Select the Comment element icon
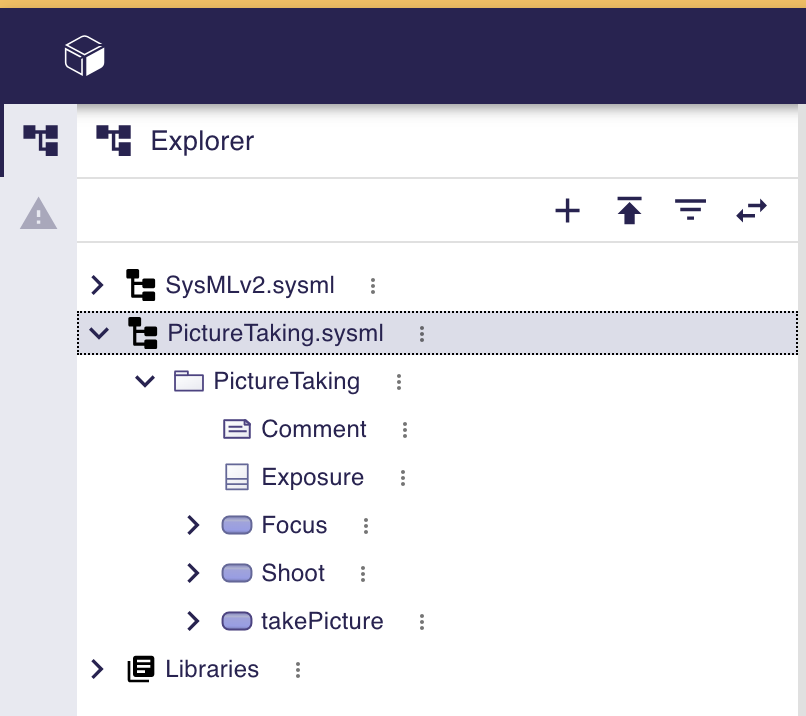 click(236, 428)
